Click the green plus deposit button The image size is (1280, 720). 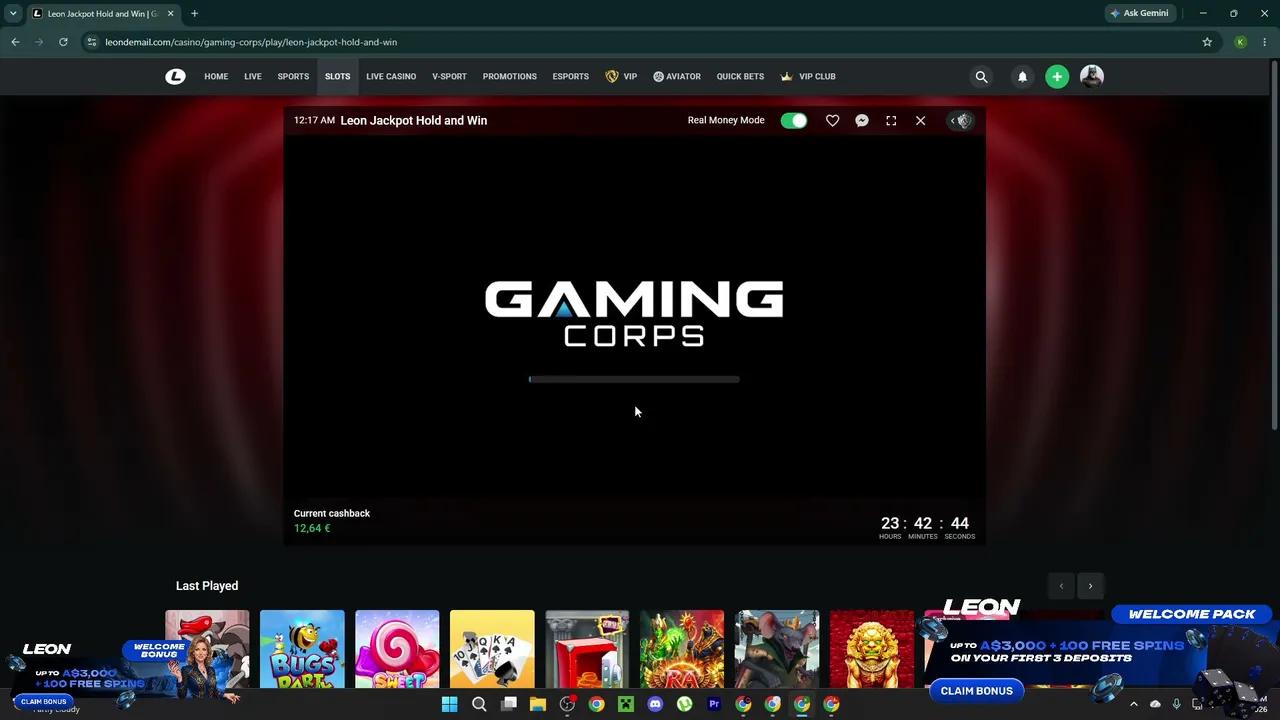tap(1057, 76)
